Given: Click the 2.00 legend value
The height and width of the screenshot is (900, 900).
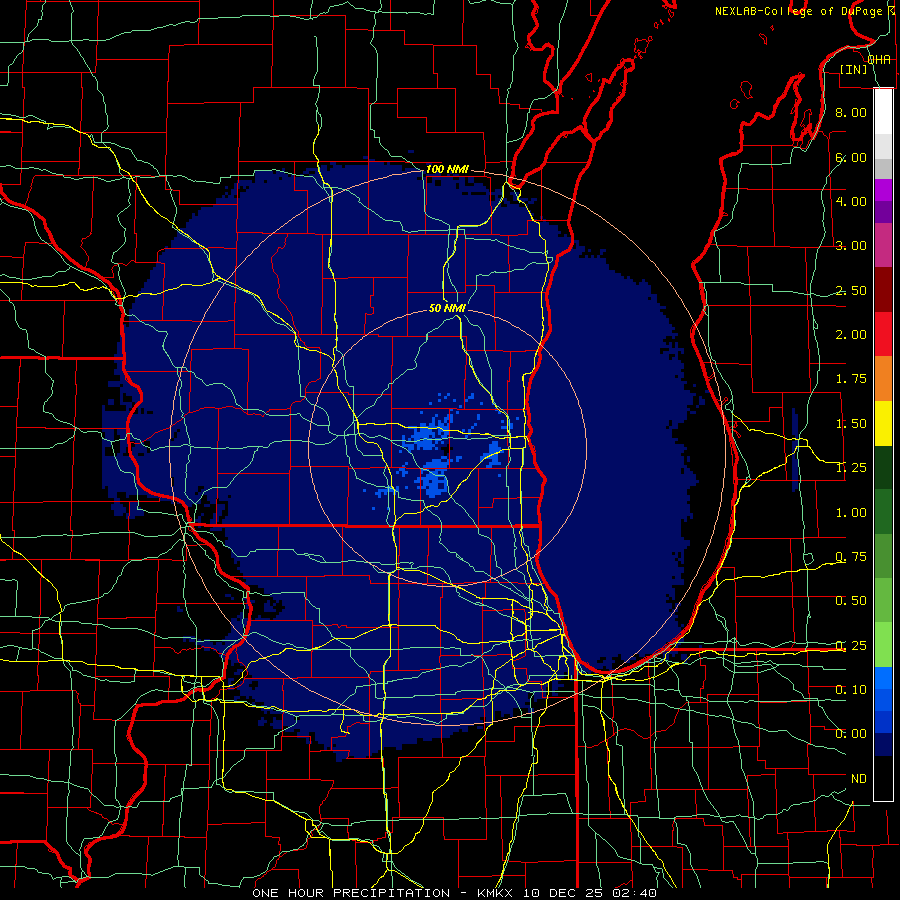Looking at the screenshot, I should click(x=851, y=335).
